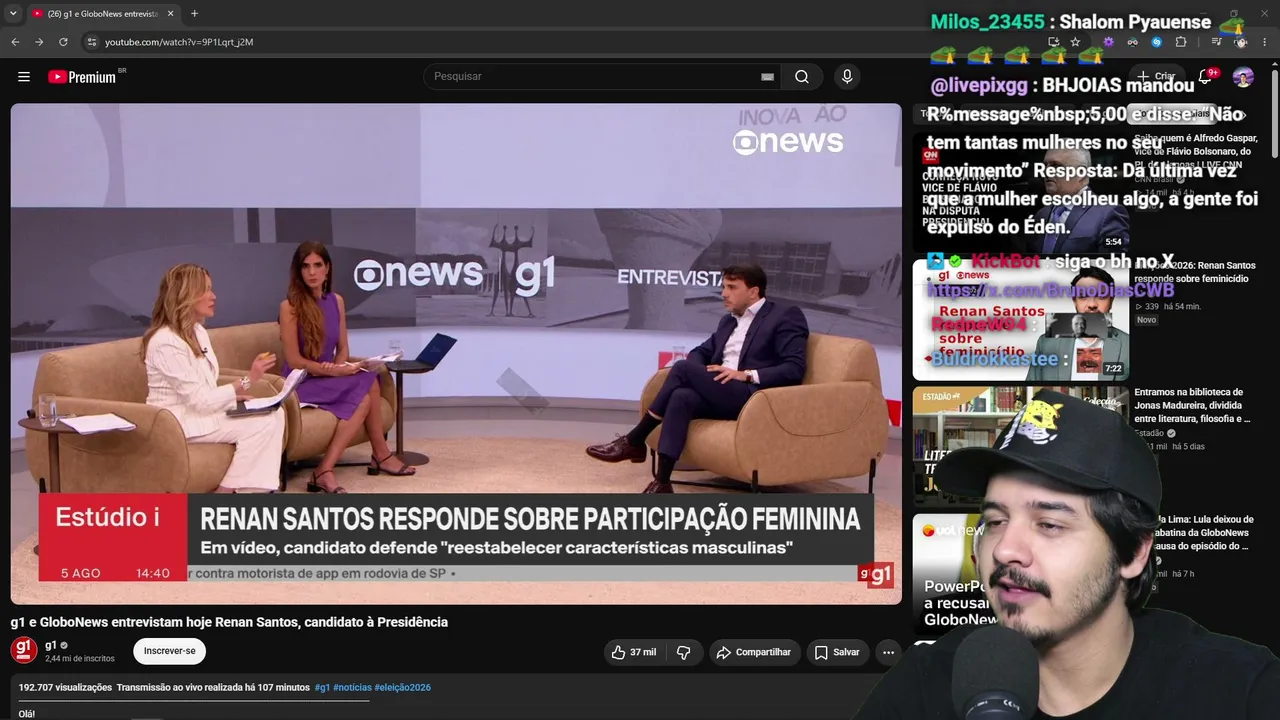The height and width of the screenshot is (720, 1280).
Task: Click the browser address bar URL
Action: [179, 42]
